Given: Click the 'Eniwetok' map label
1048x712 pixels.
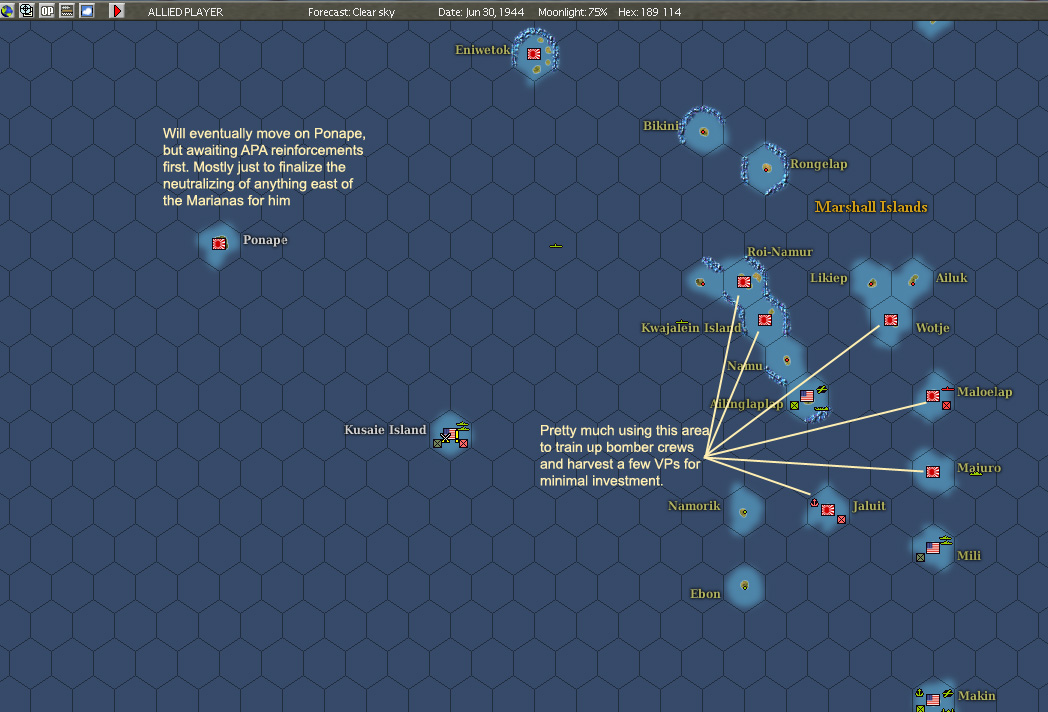Looking at the screenshot, I should (483, 49).
